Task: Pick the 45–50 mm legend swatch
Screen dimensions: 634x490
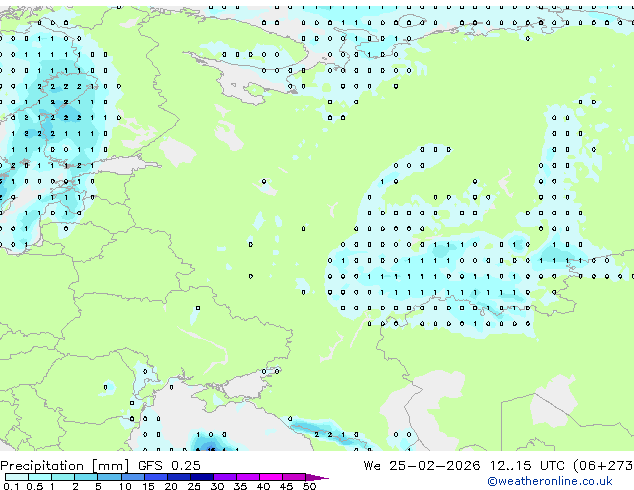Action: pos(294,477)
